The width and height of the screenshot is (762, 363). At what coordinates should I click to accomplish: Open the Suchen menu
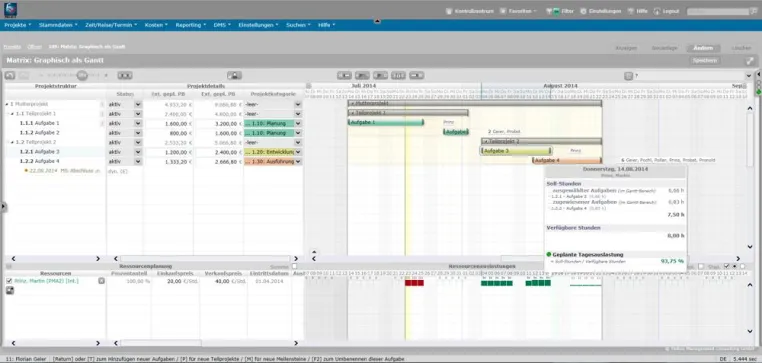[298, 25]
